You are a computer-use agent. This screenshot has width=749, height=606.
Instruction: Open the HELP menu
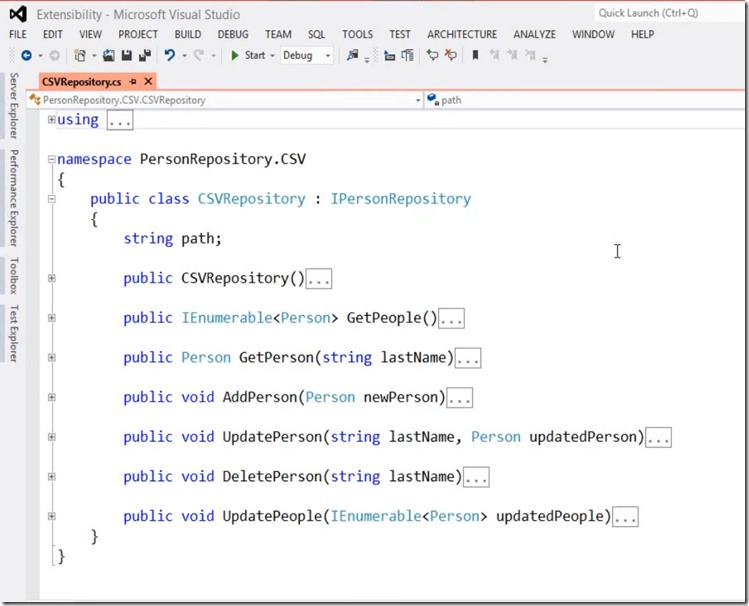pos(642,34)
